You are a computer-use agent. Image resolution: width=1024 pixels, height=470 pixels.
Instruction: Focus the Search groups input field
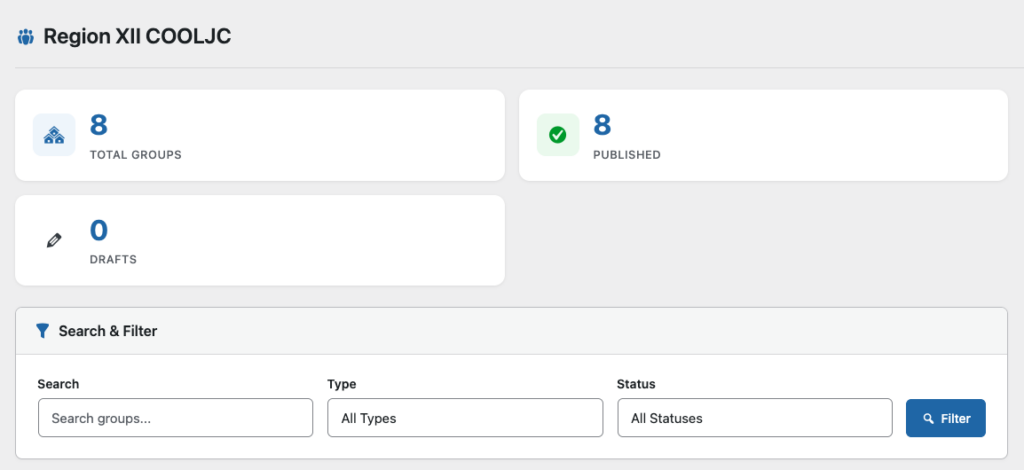click(175, 418)
